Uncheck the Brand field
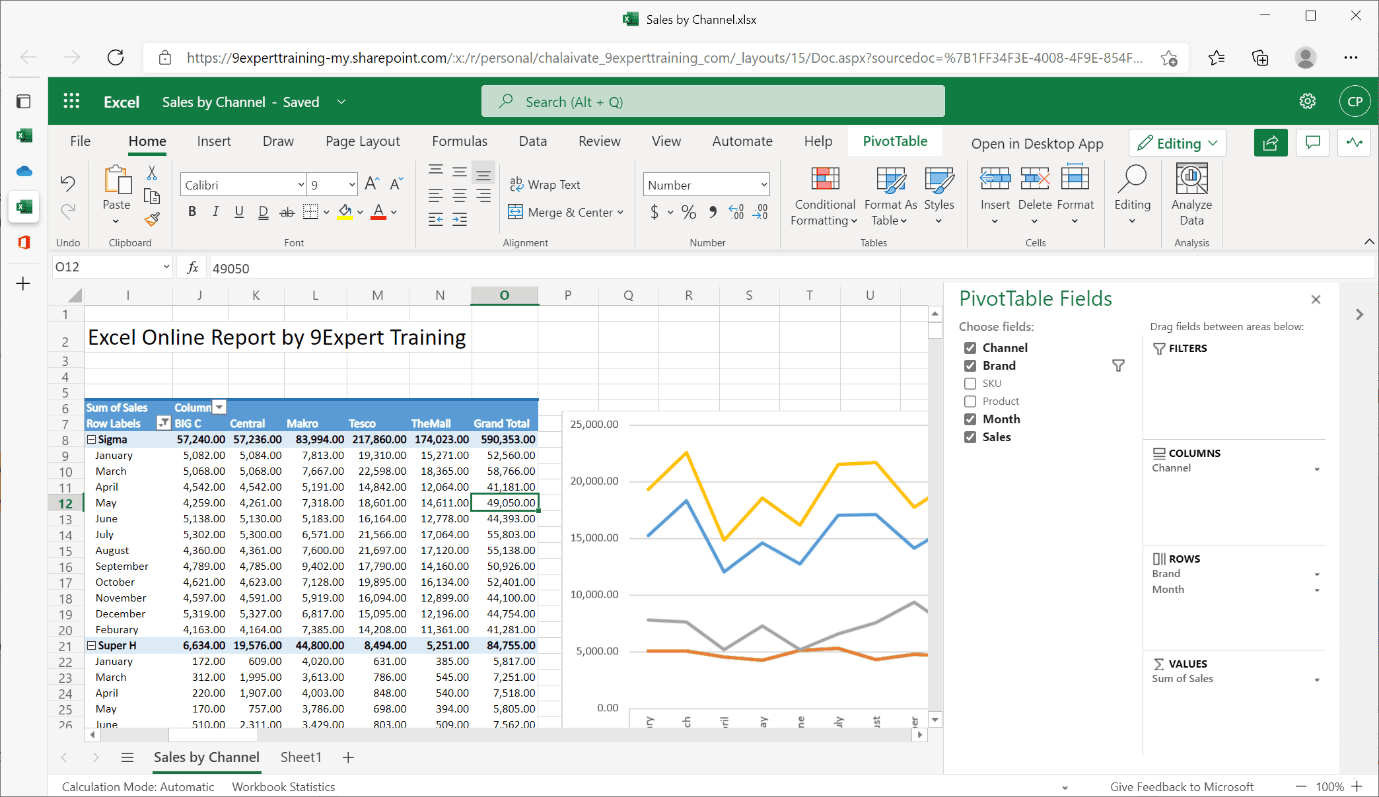The image size is (1379, 797). pos(968,365)
